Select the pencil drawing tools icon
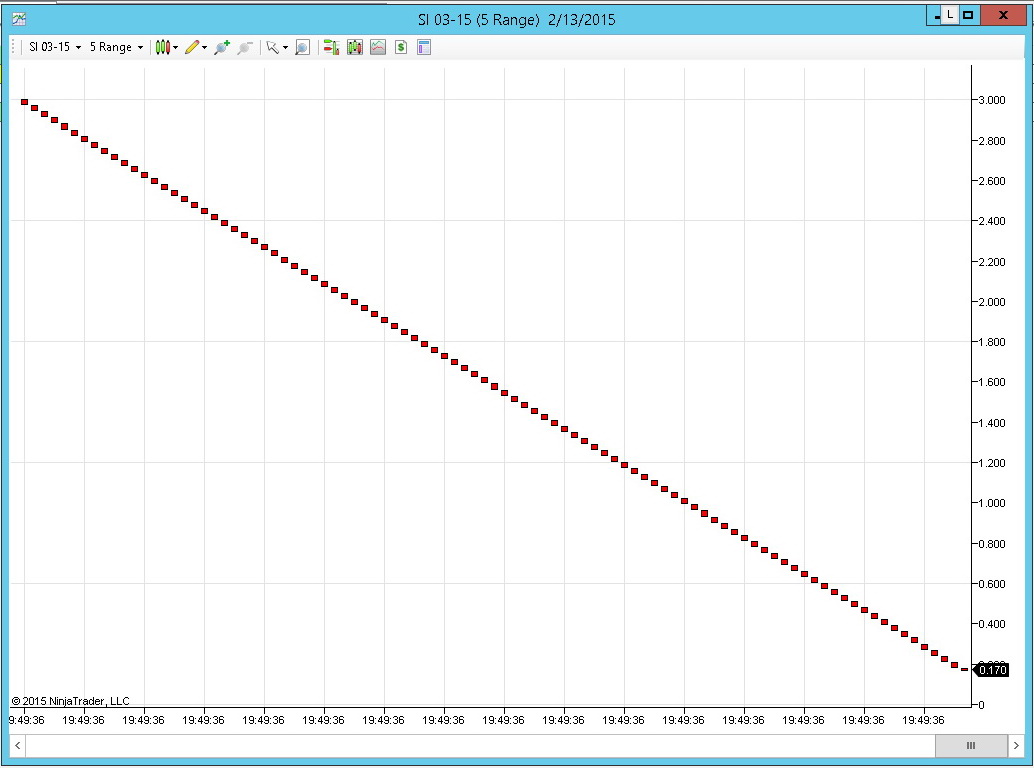Screen dimensions: 1034x768 192,47
